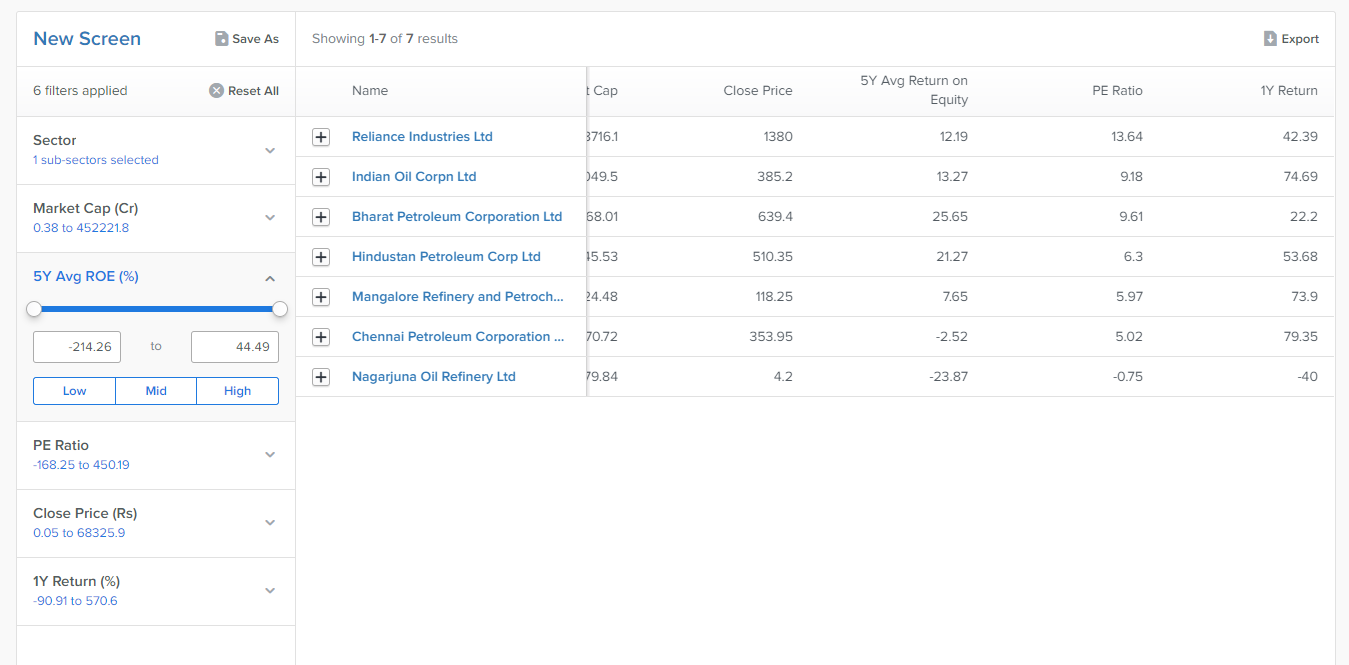Open Chennai Petroleum Corporation link
The width and height of the screenshot is (1349, 665).
[458, 337]
